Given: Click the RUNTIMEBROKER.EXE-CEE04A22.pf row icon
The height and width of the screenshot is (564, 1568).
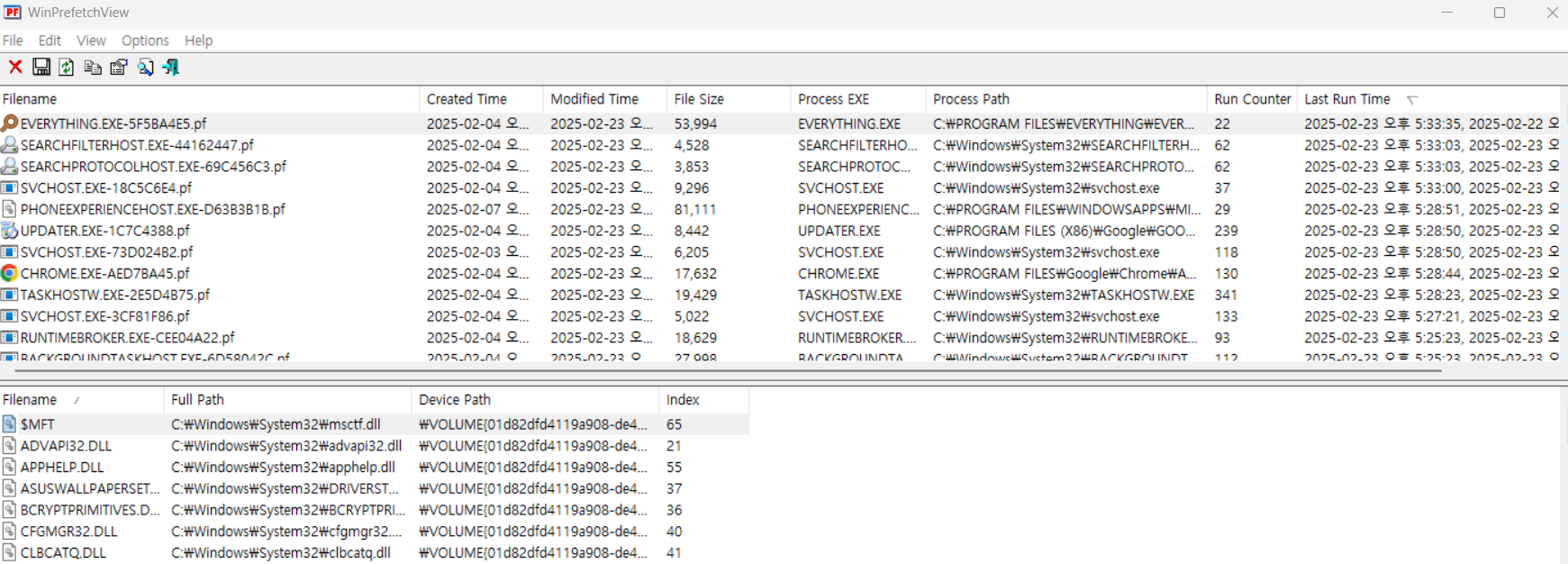Looking at the screenshot, I should (9, 338).
